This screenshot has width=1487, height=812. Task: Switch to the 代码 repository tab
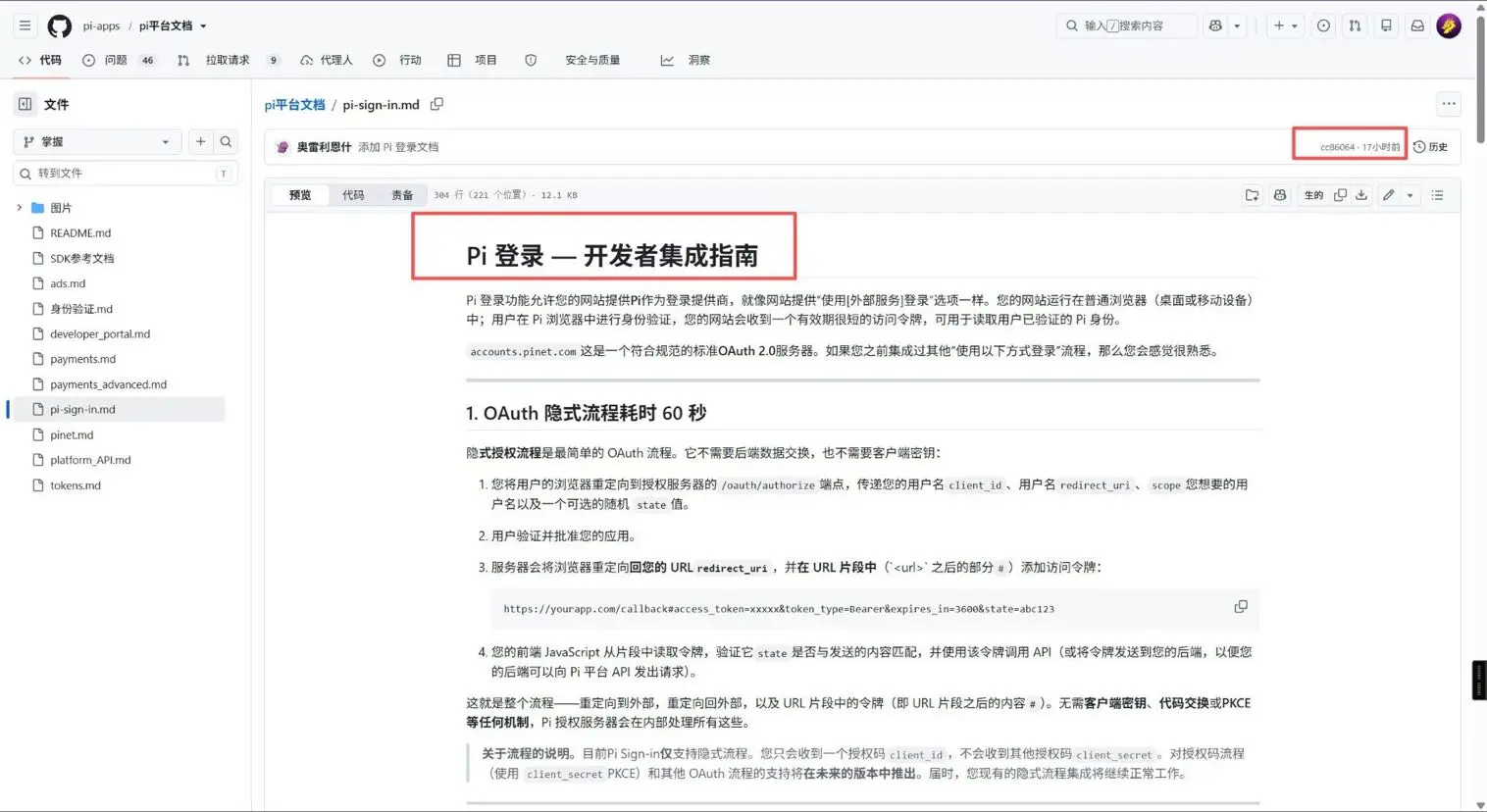point(40,60)
